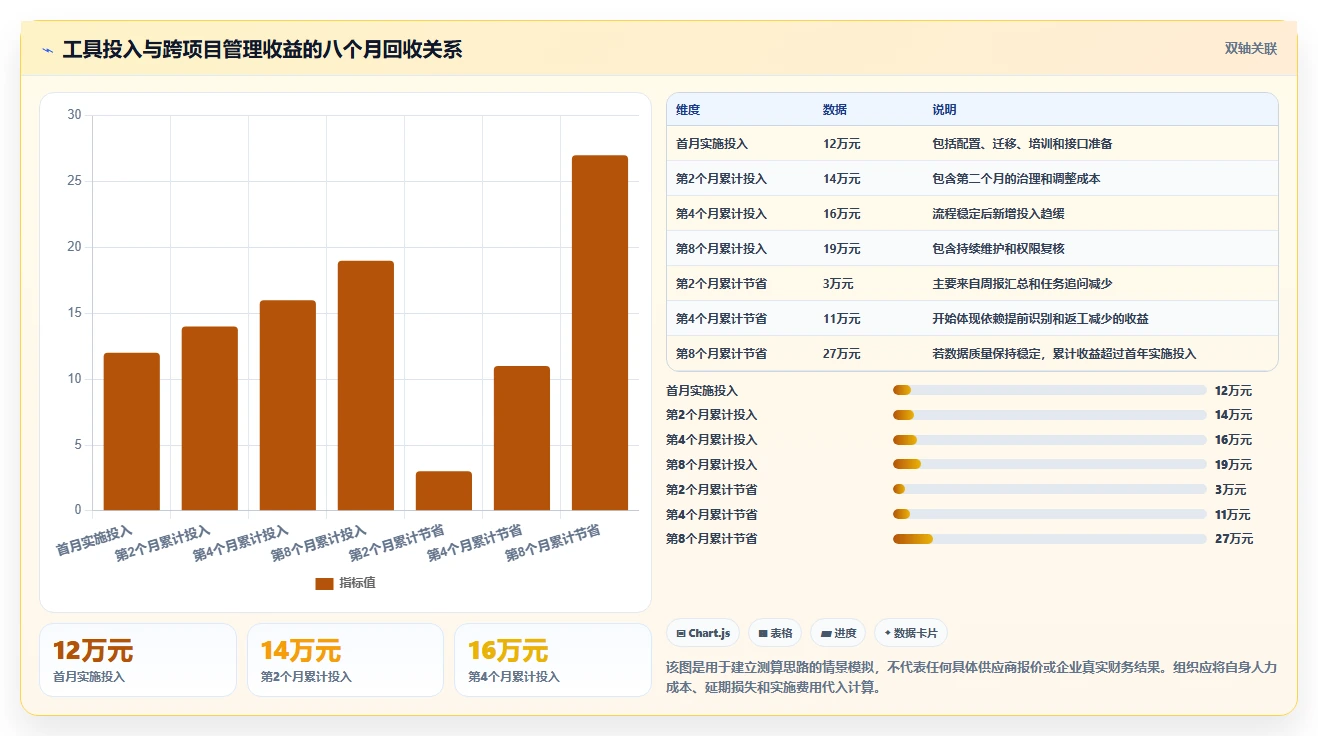
Task: Click 27万元 in the table data column
Action: [841, 354]
